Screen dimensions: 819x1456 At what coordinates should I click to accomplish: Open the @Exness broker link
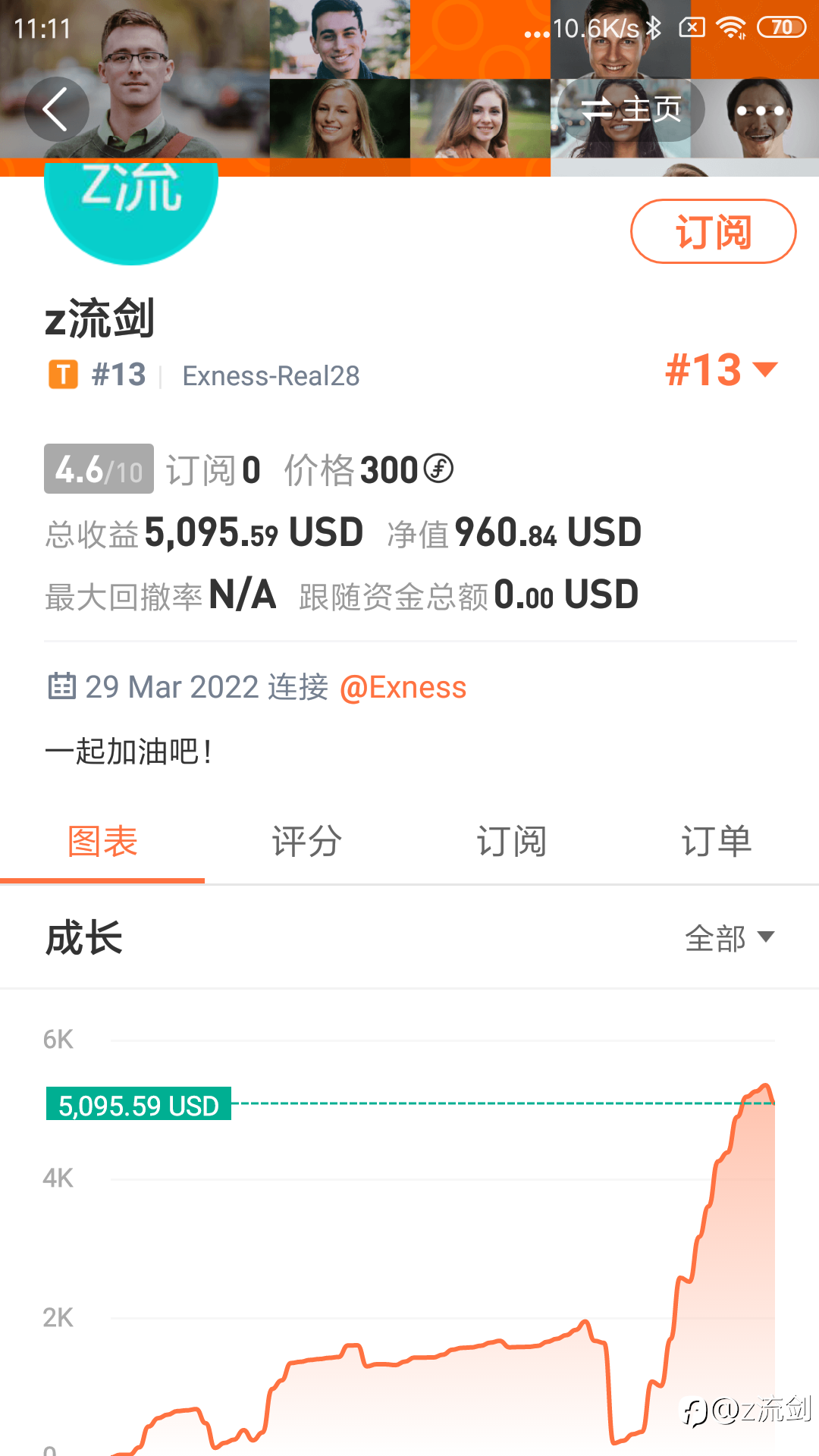pyautogui.click(x=403, y=687)
